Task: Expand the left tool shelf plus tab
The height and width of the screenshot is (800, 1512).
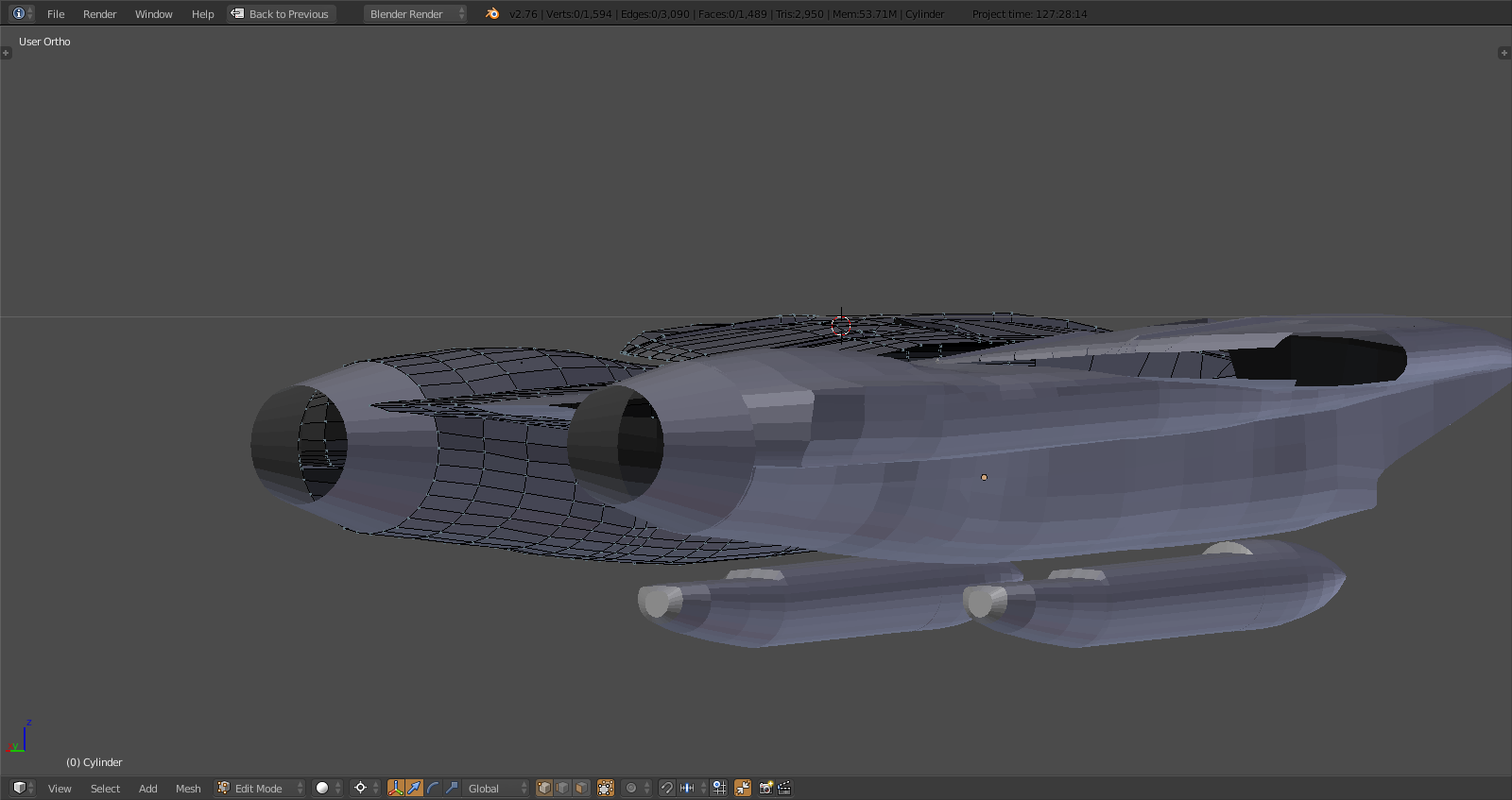Action: (x=6, y=53)
